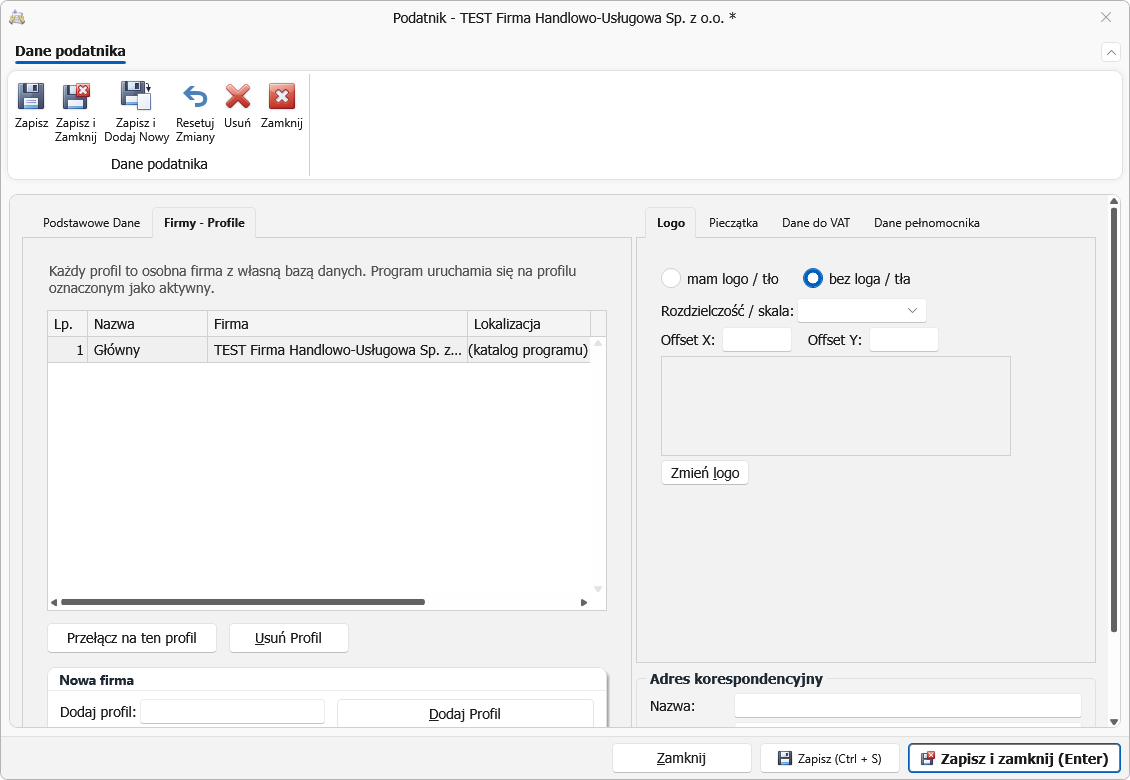The image size is (1130, 780).
Task: Switch to the Pieczątka tab
Action: click(733, 223)
